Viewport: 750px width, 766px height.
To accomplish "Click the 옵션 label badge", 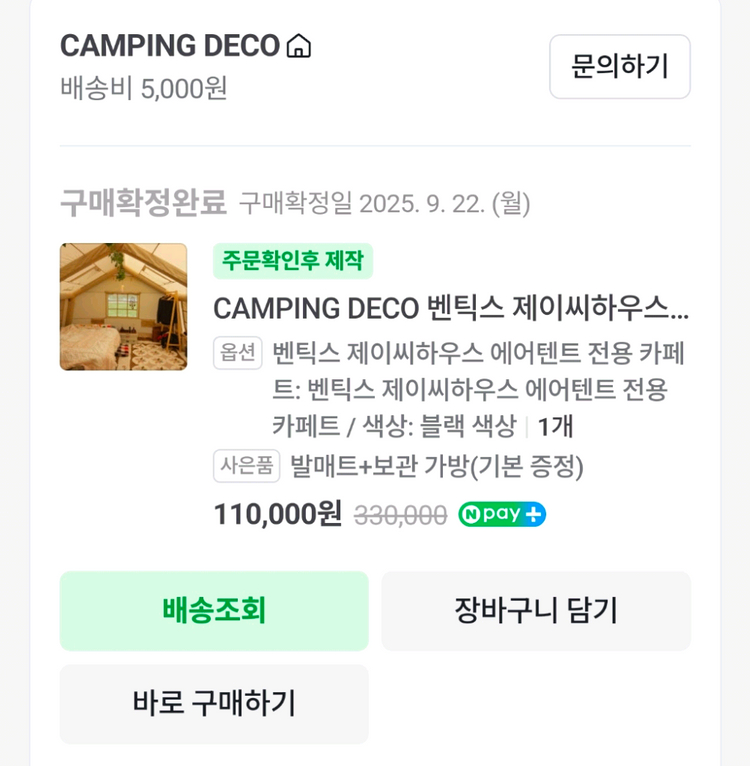I will pos(237,353).
